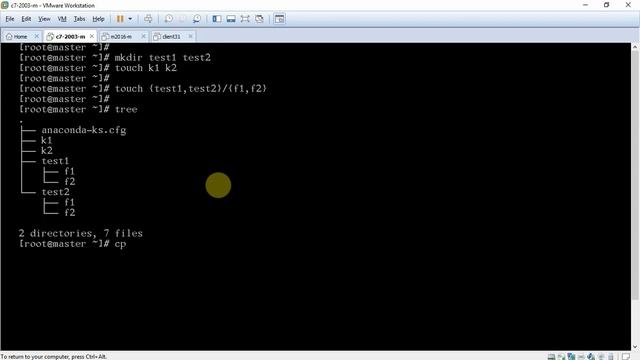Close the client31 tab
Screen dimensions: 640x360
[190, 36]
